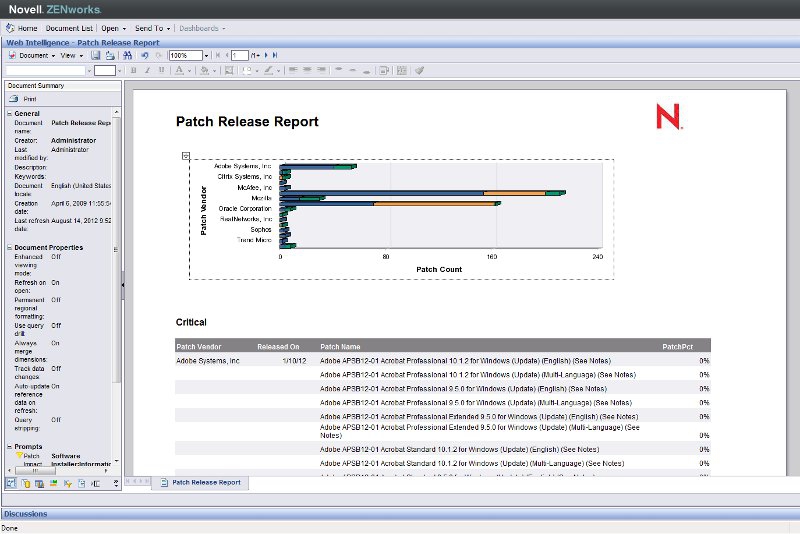800x534 pixels.
Task: Show the Document Summary panel icon
Action: pos(11,483)
